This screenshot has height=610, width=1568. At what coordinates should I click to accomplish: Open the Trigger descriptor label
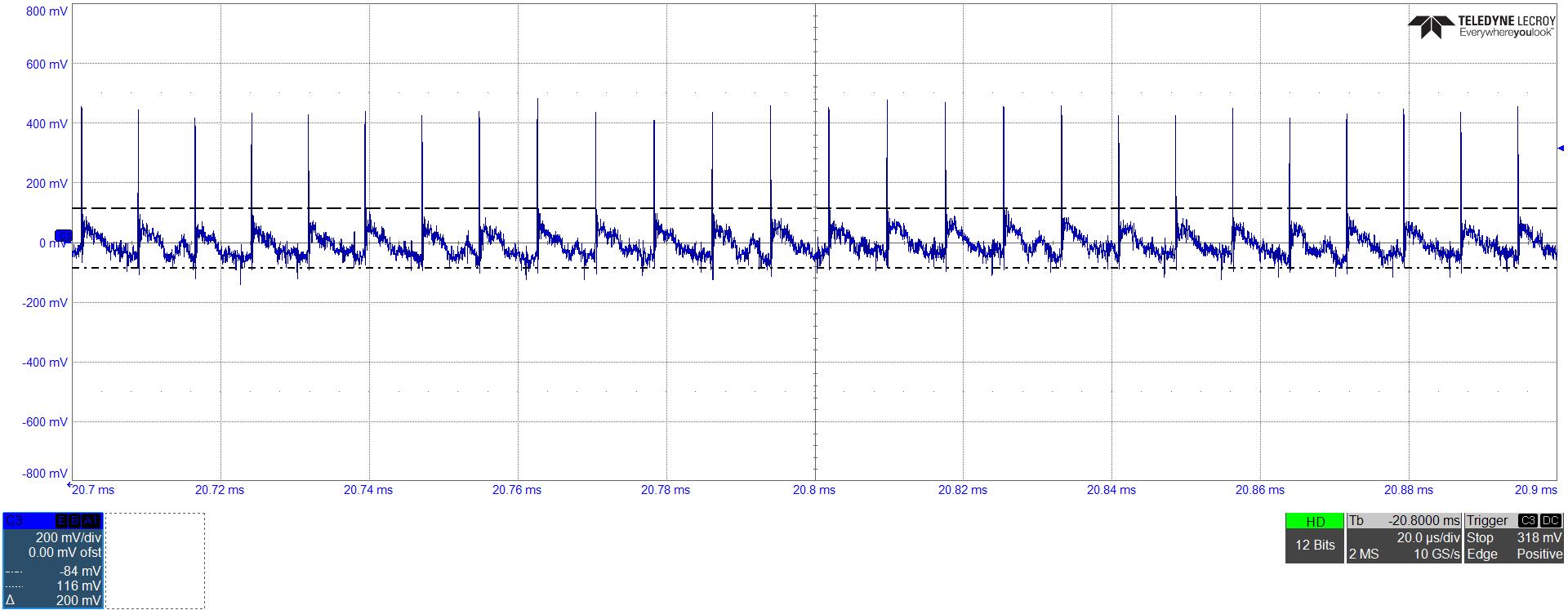tap(1487, 521)
